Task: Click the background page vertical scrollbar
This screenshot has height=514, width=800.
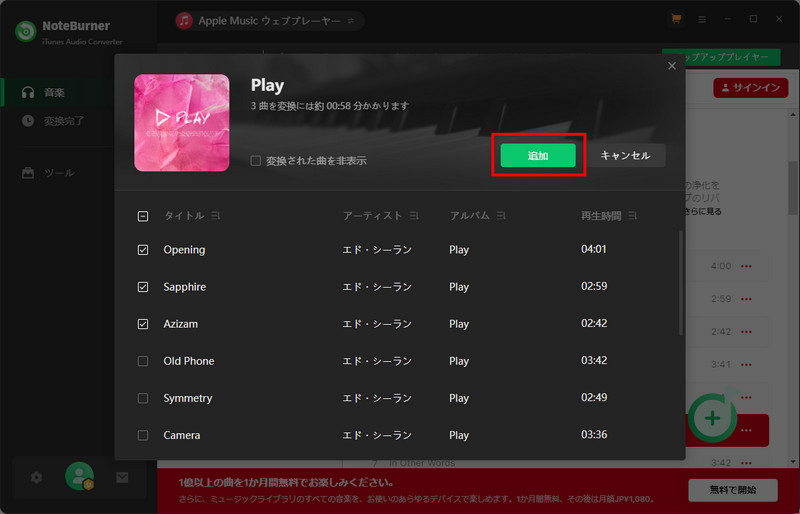Action: [x=793, y=188]
